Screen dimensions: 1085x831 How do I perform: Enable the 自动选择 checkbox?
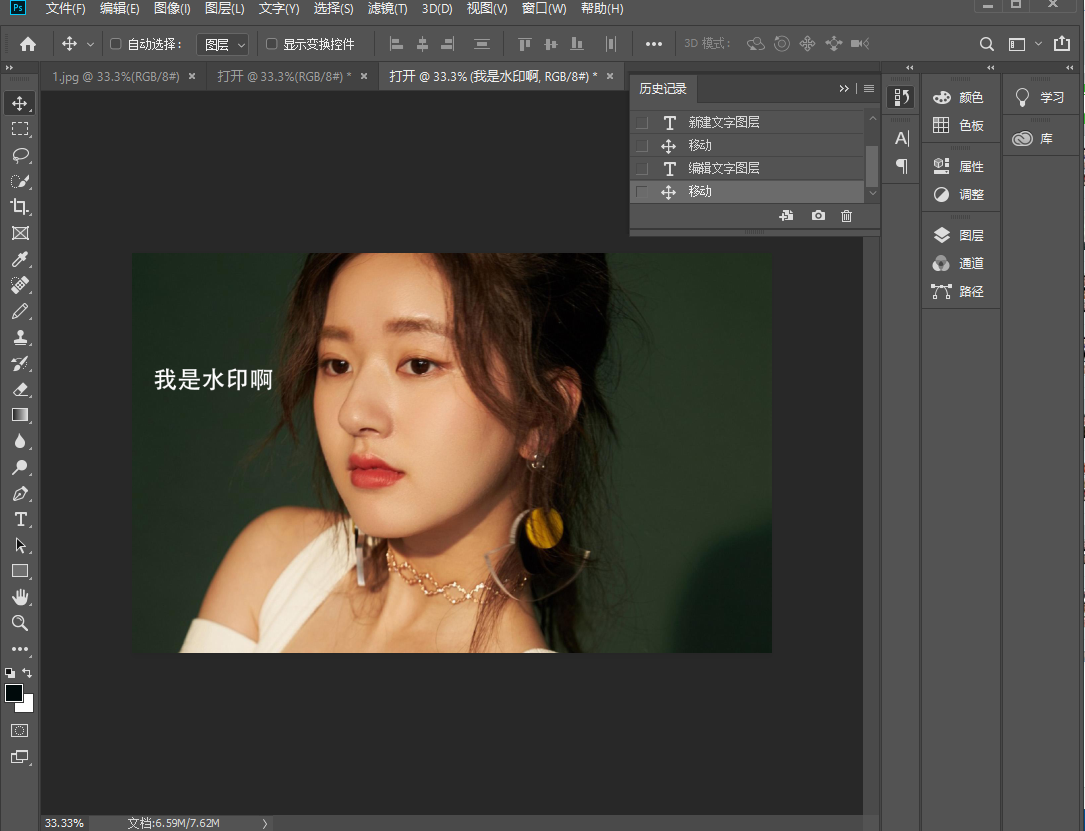tap(115, 44)
